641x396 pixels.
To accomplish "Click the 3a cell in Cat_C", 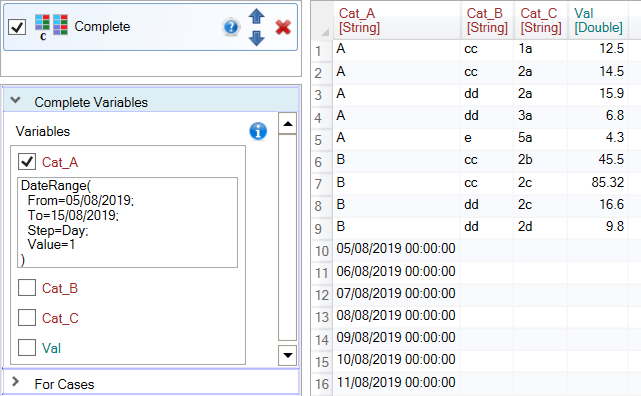I will tap(540, 116).
